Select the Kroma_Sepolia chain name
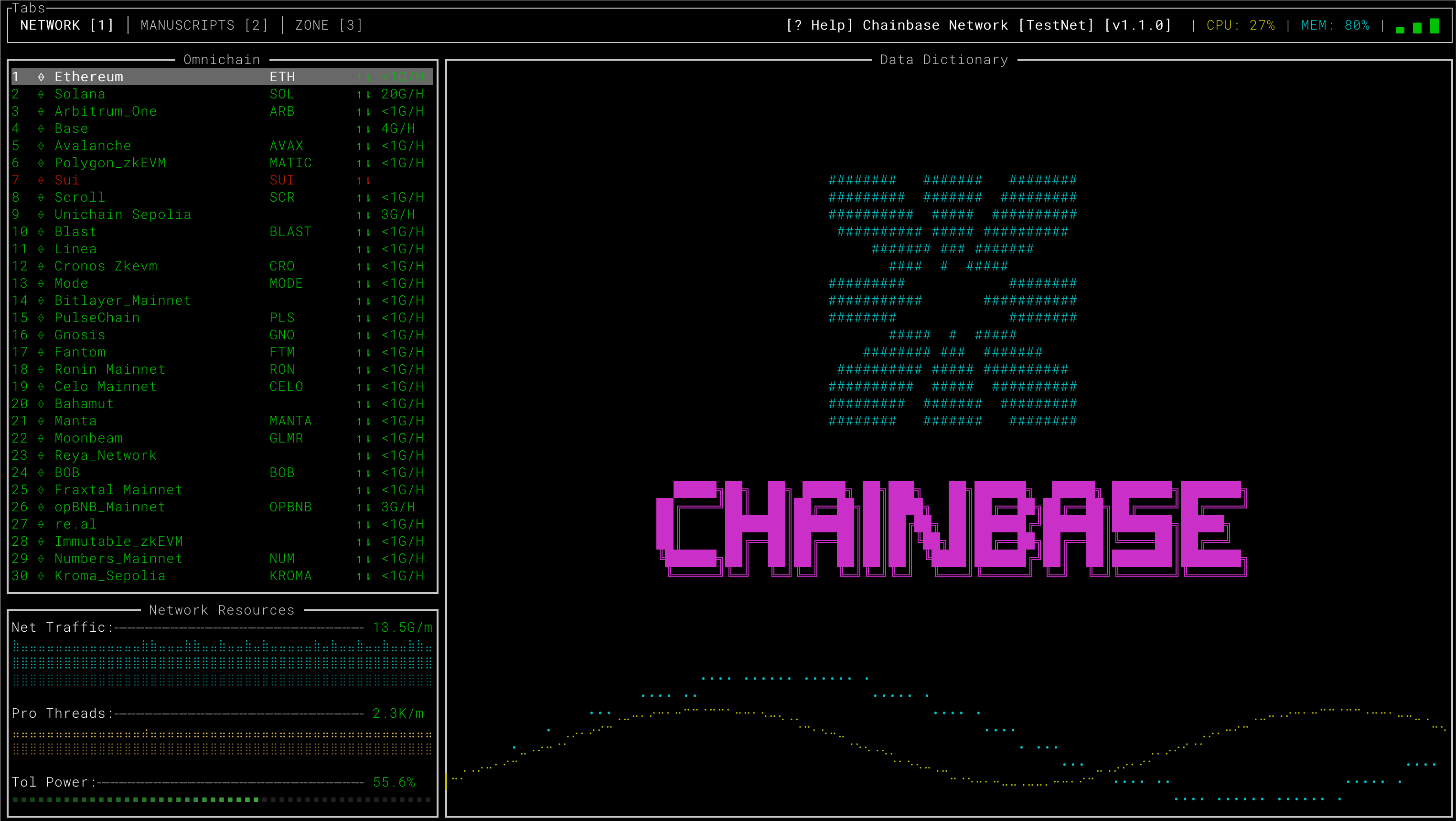 110,575
